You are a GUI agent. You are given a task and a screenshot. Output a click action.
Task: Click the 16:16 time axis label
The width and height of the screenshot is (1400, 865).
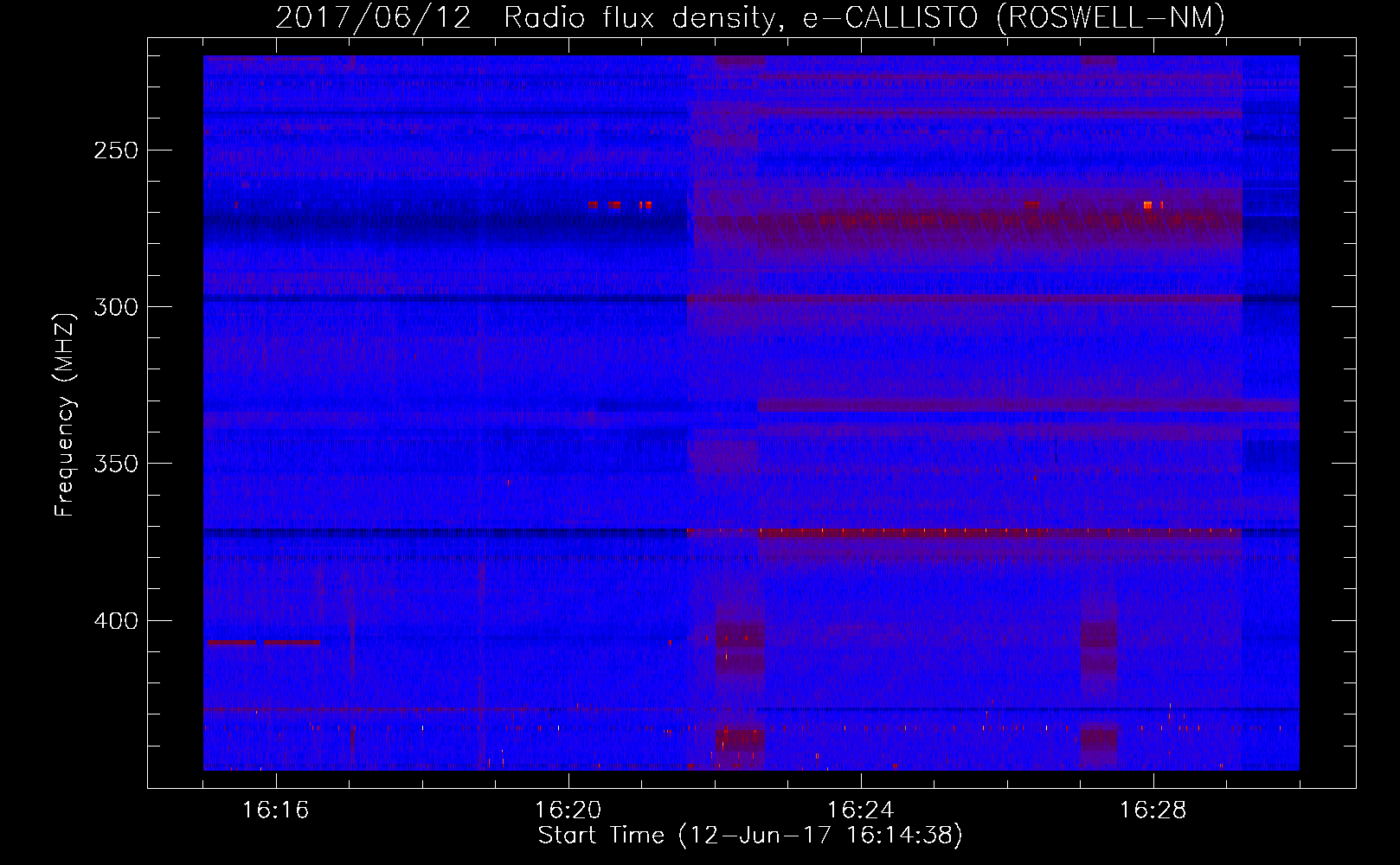click(x=275, y=811)
